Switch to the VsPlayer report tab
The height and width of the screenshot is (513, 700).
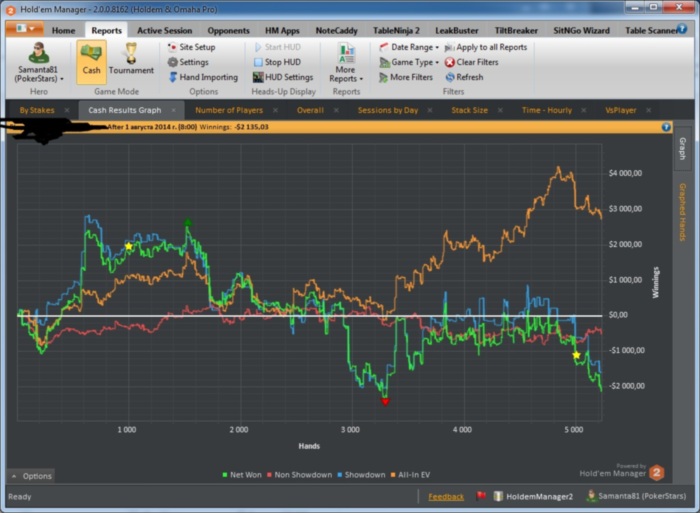621,110
